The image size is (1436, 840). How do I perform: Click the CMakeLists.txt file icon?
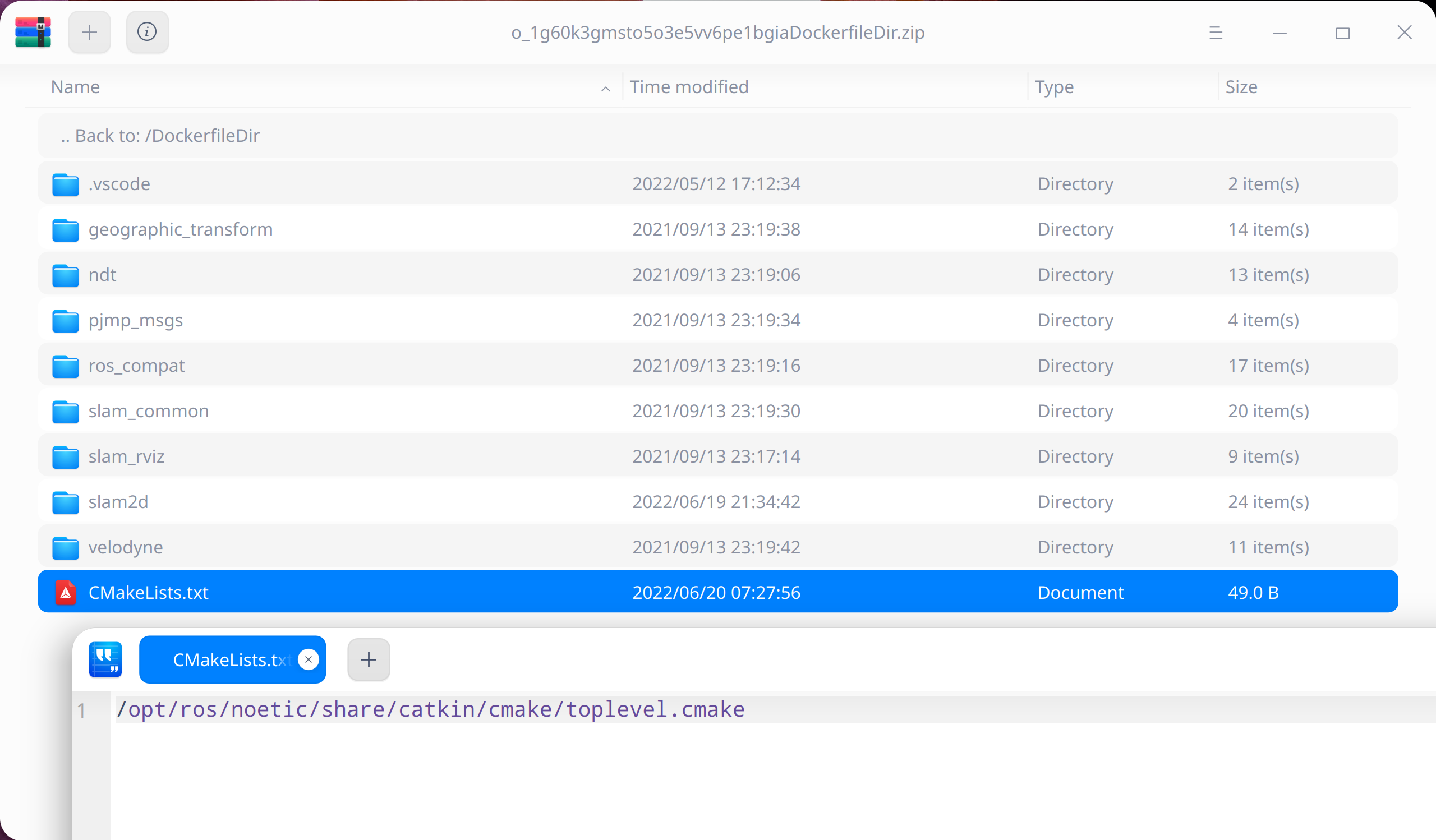coord(66,593)
